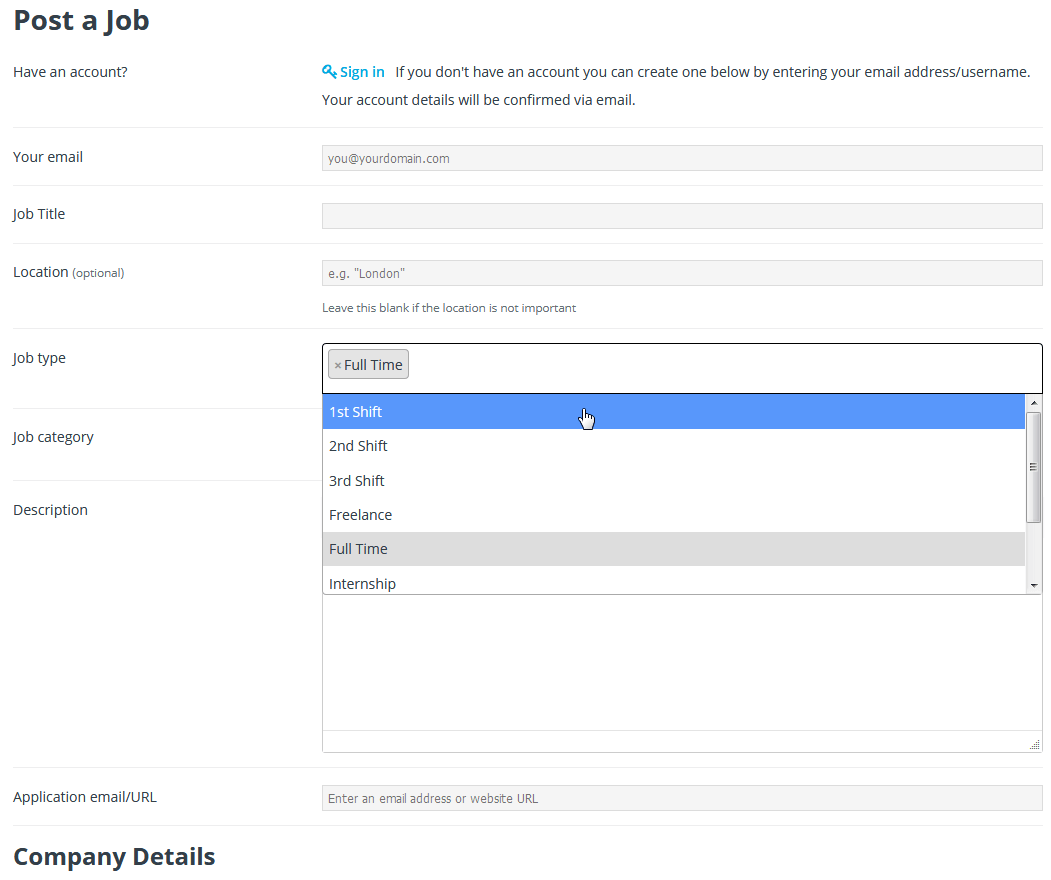Select 1st Shift from the job type list

point(673,412)
